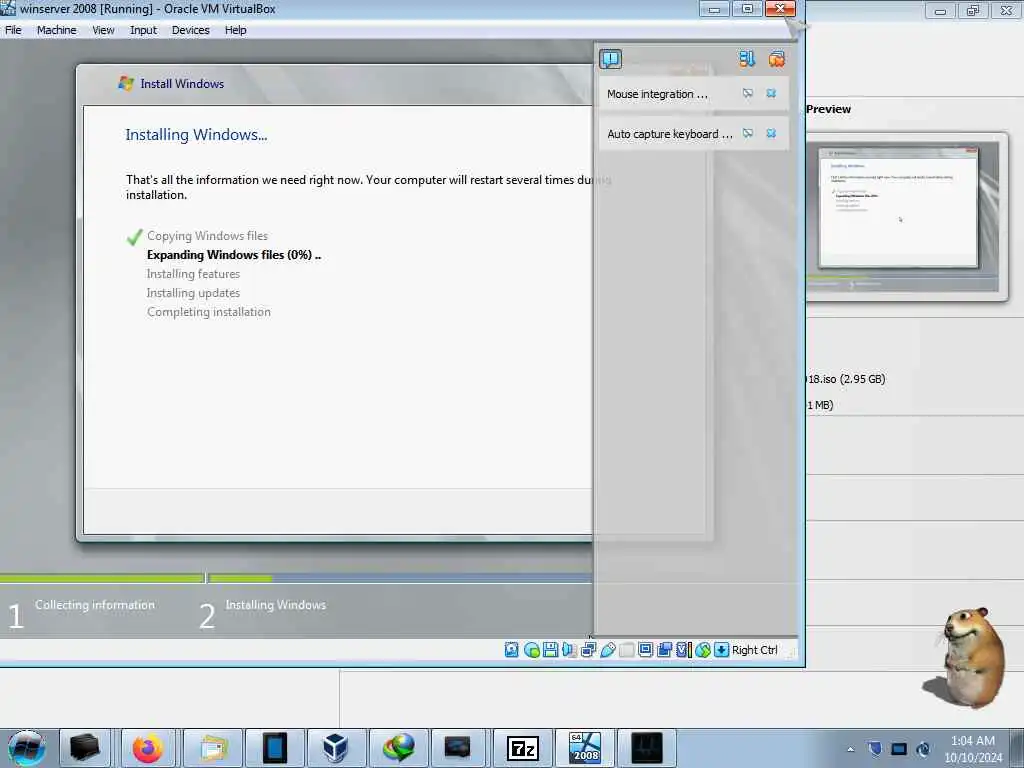Click the keyboard capture arrow status icon
Image resolution: width=1024 pixels, height=768 pixels.
[722, 650]
